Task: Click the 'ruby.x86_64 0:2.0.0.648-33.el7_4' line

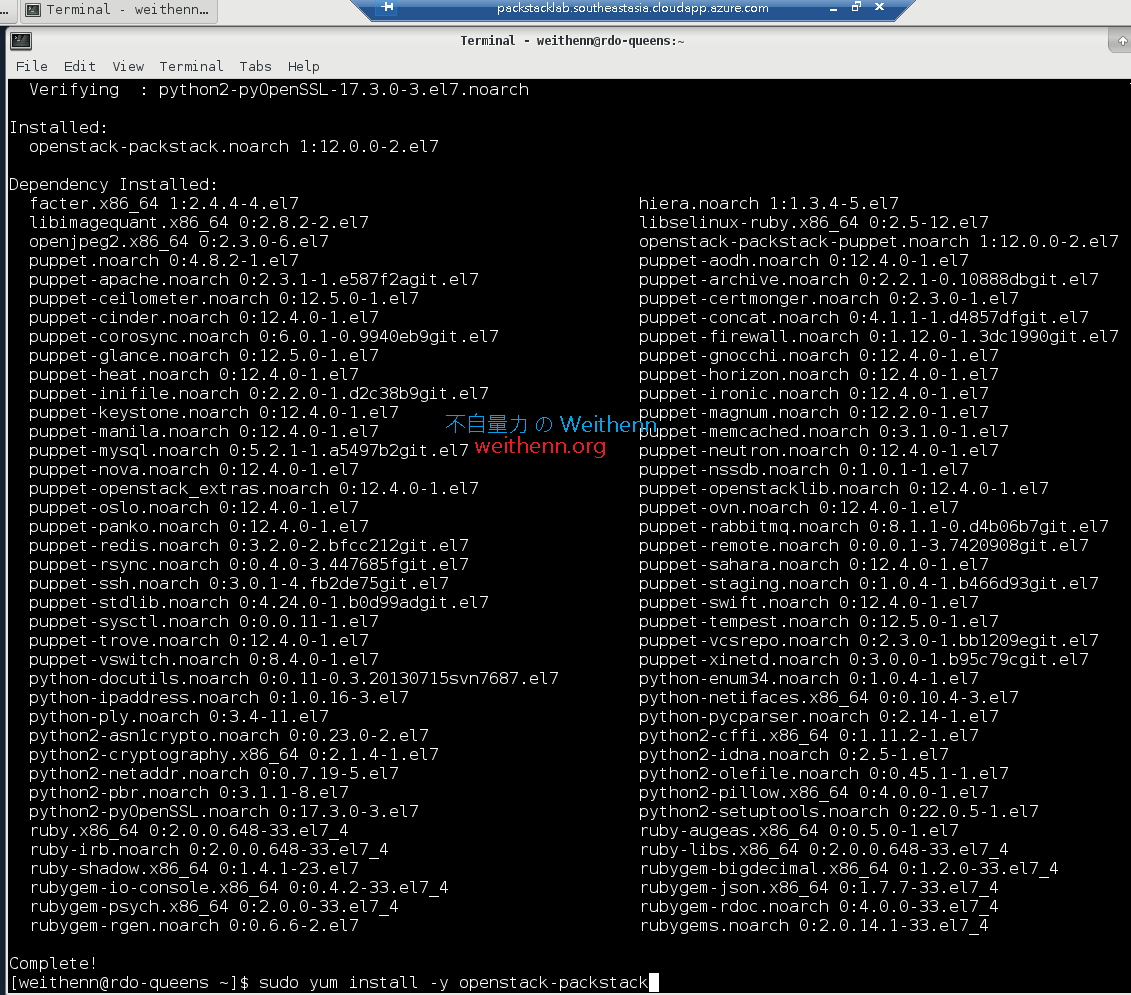Action: coord(189,830)
